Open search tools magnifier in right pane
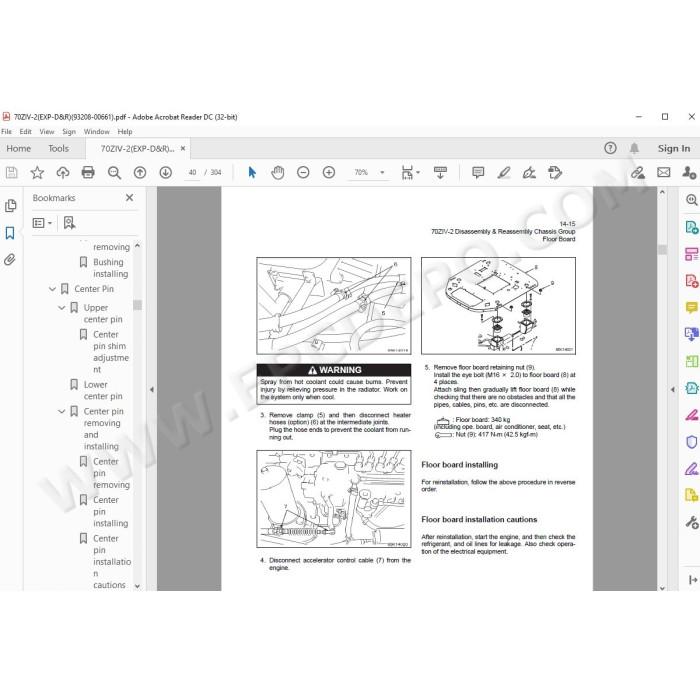 692,200
